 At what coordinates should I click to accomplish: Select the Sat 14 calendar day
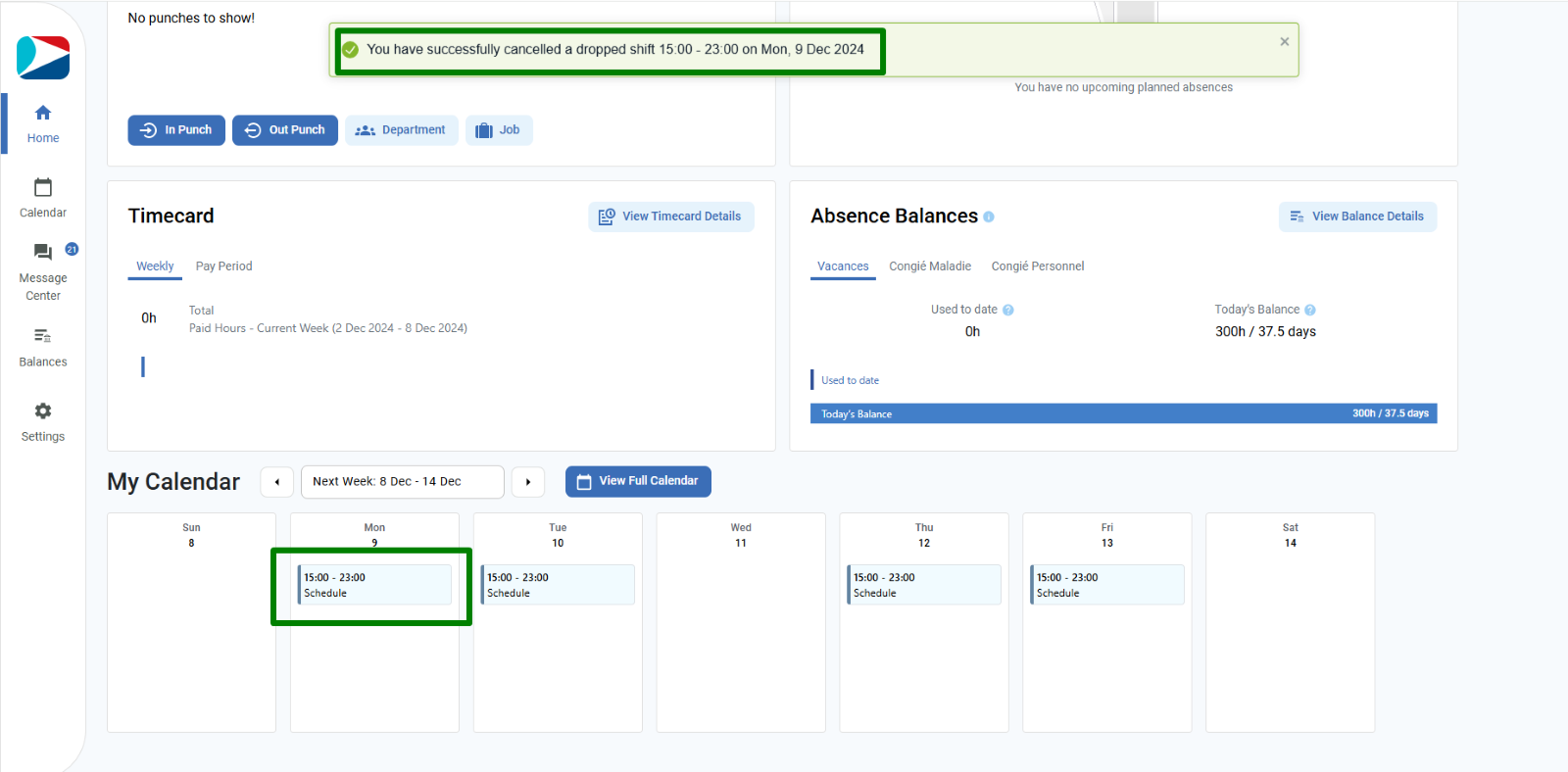point(1291,622)
